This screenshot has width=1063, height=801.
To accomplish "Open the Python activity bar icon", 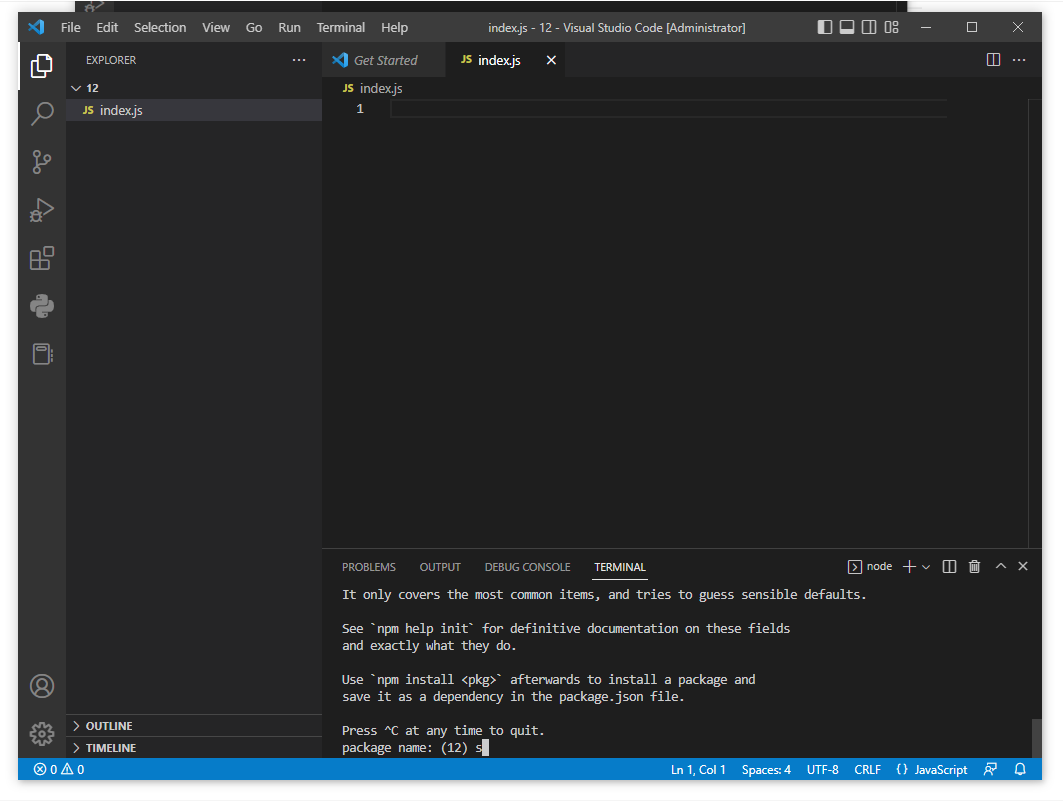I will point(41,306).
